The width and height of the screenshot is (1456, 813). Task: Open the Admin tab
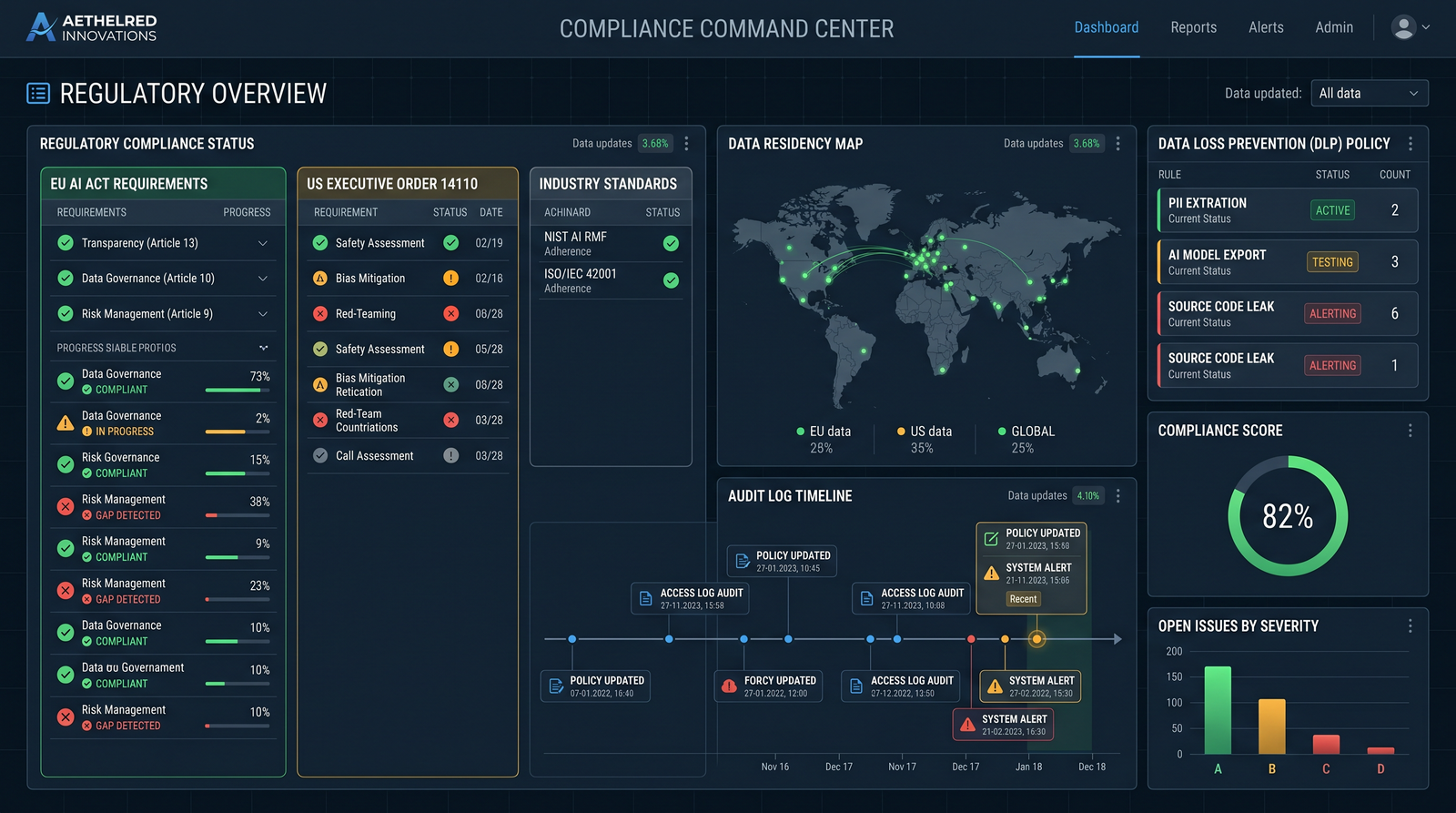click(1334, 27)
